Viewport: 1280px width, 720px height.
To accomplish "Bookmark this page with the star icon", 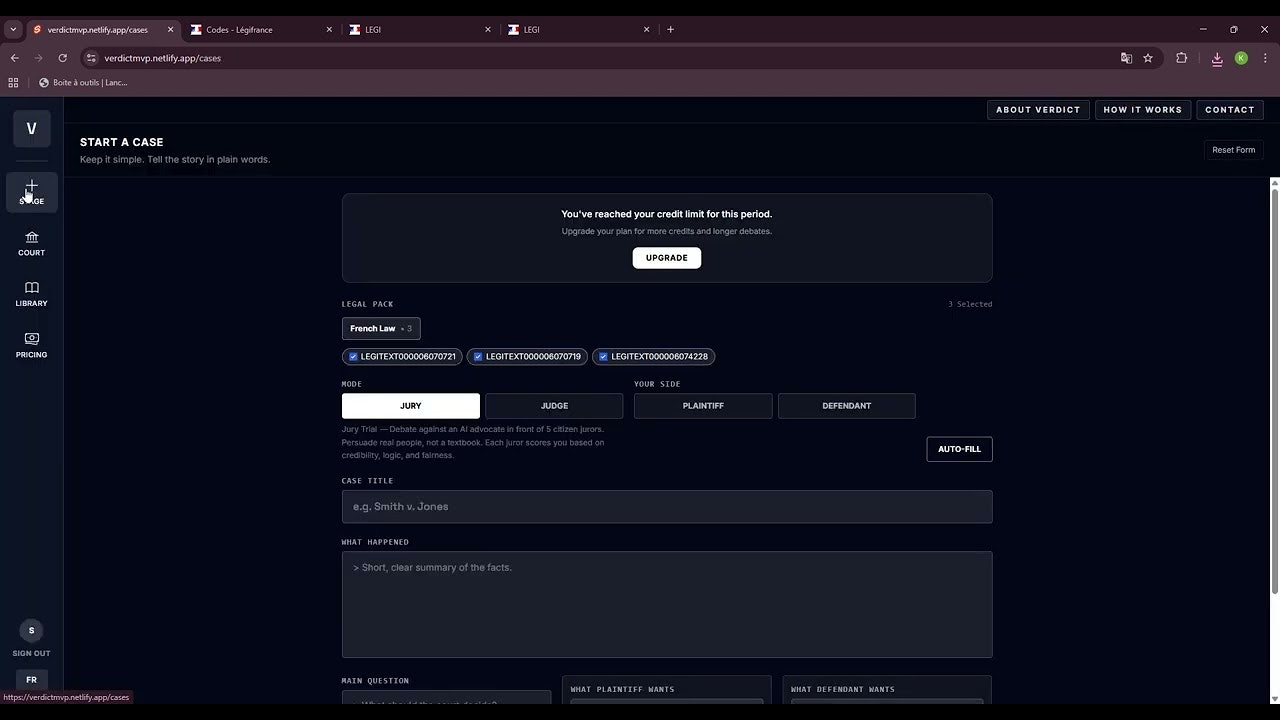I will click(x=1148, y=58).
